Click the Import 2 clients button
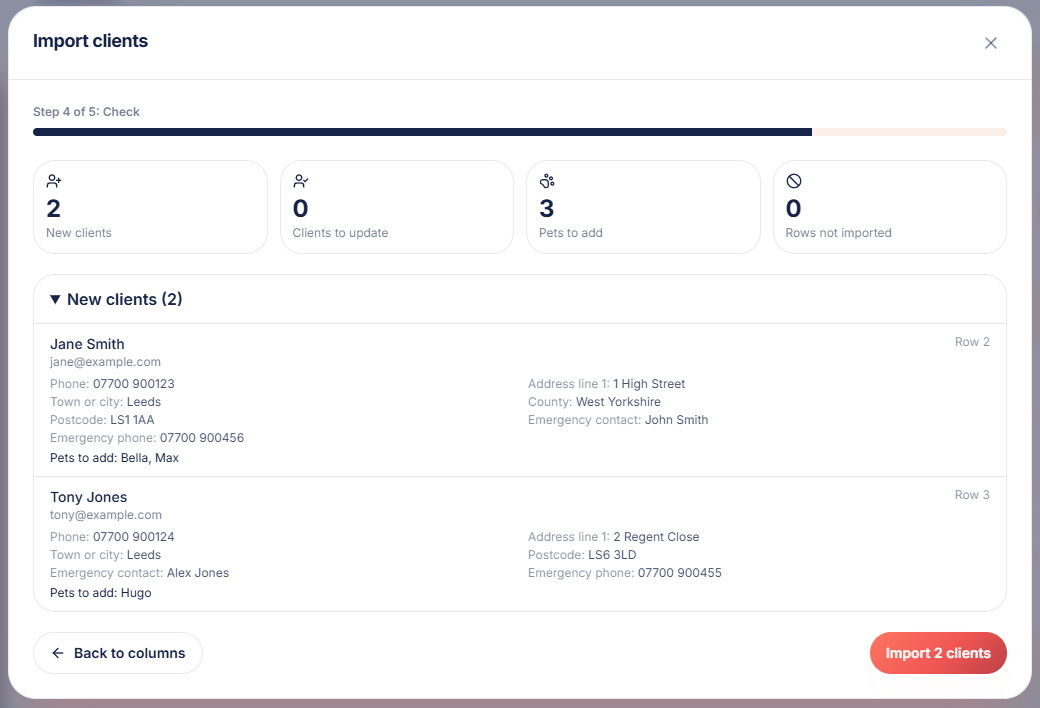Viewport: 1040px width, 708px height. click(938, 653)
